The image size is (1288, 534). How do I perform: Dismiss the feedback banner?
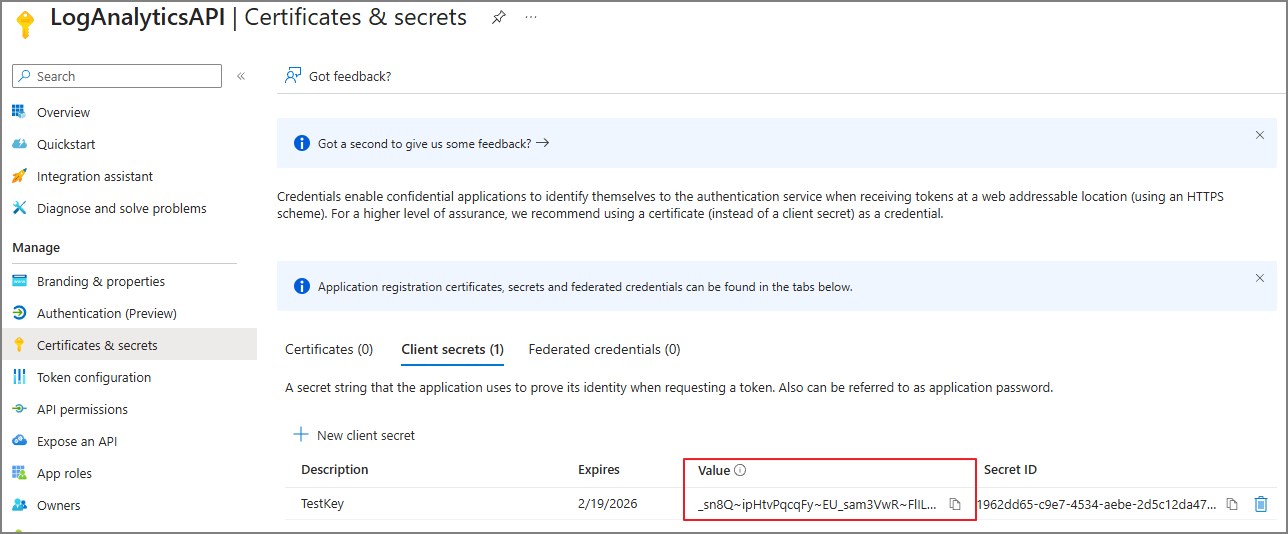pos(1260,135)
